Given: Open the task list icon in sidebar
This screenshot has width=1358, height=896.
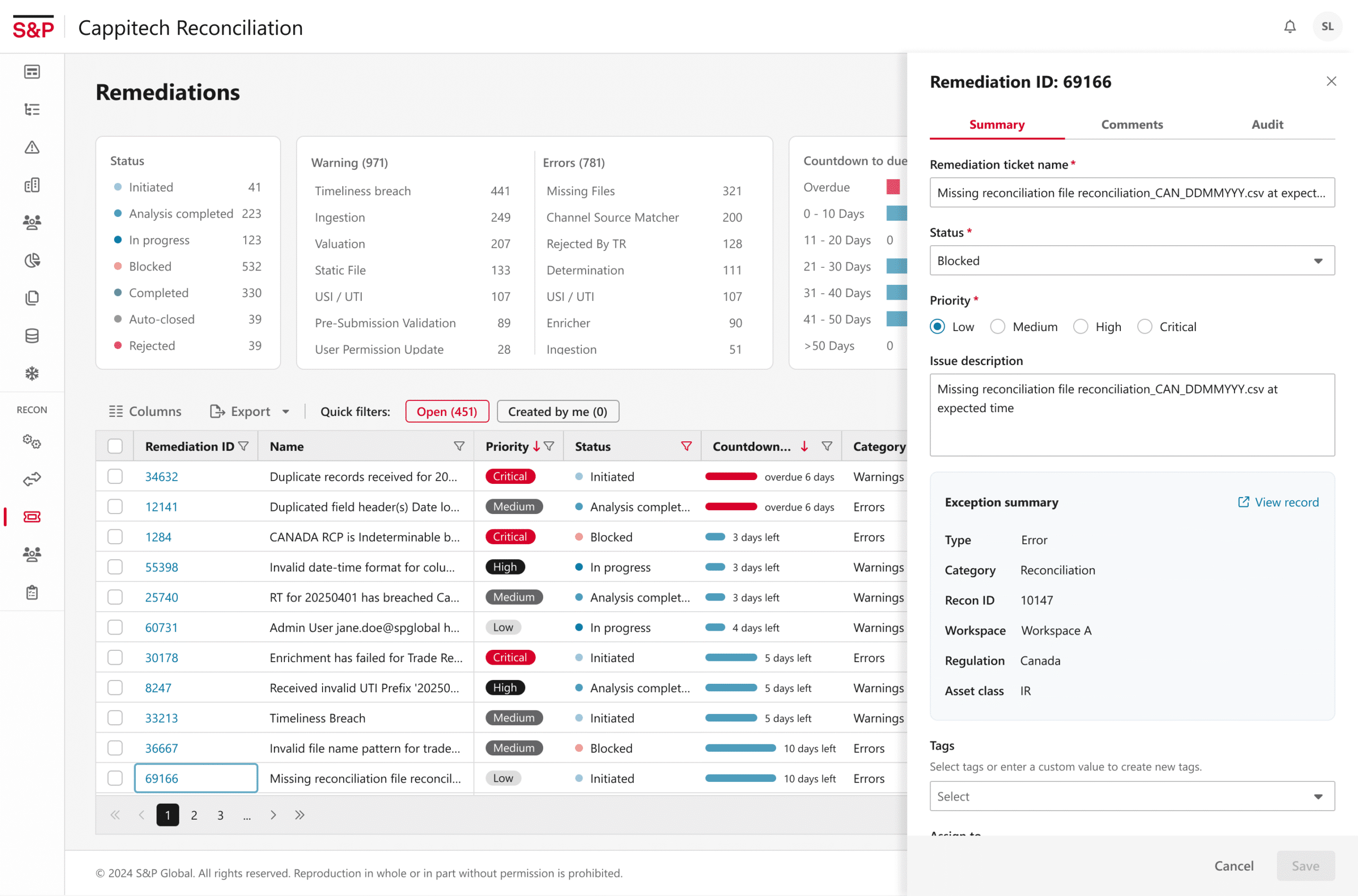Looking at the screenshot, I should pos(32,110).
